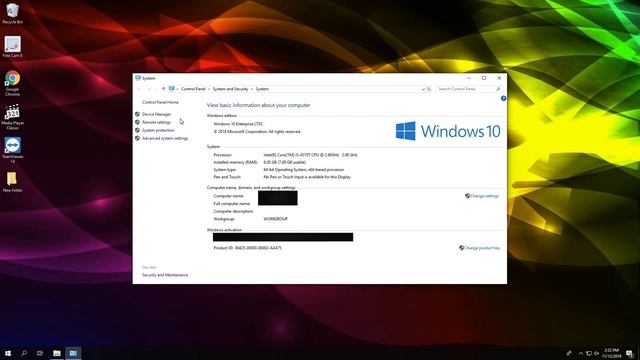Viewport: 640px width, 360px height.
Task: Click the processor Intel Core value
Action: [x=310, y=155]
